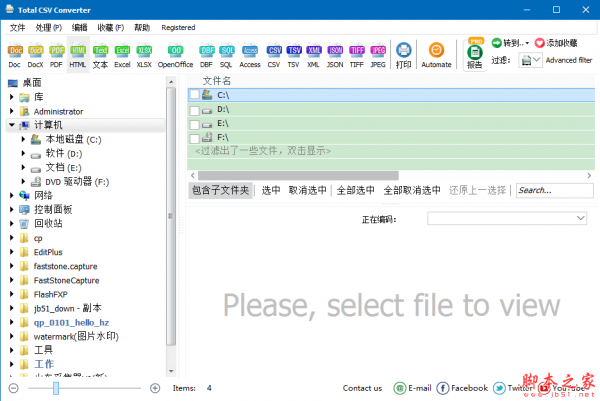Pick the CSV format icon
Viewport: 600px width, 401px height.
coord(274,55)
